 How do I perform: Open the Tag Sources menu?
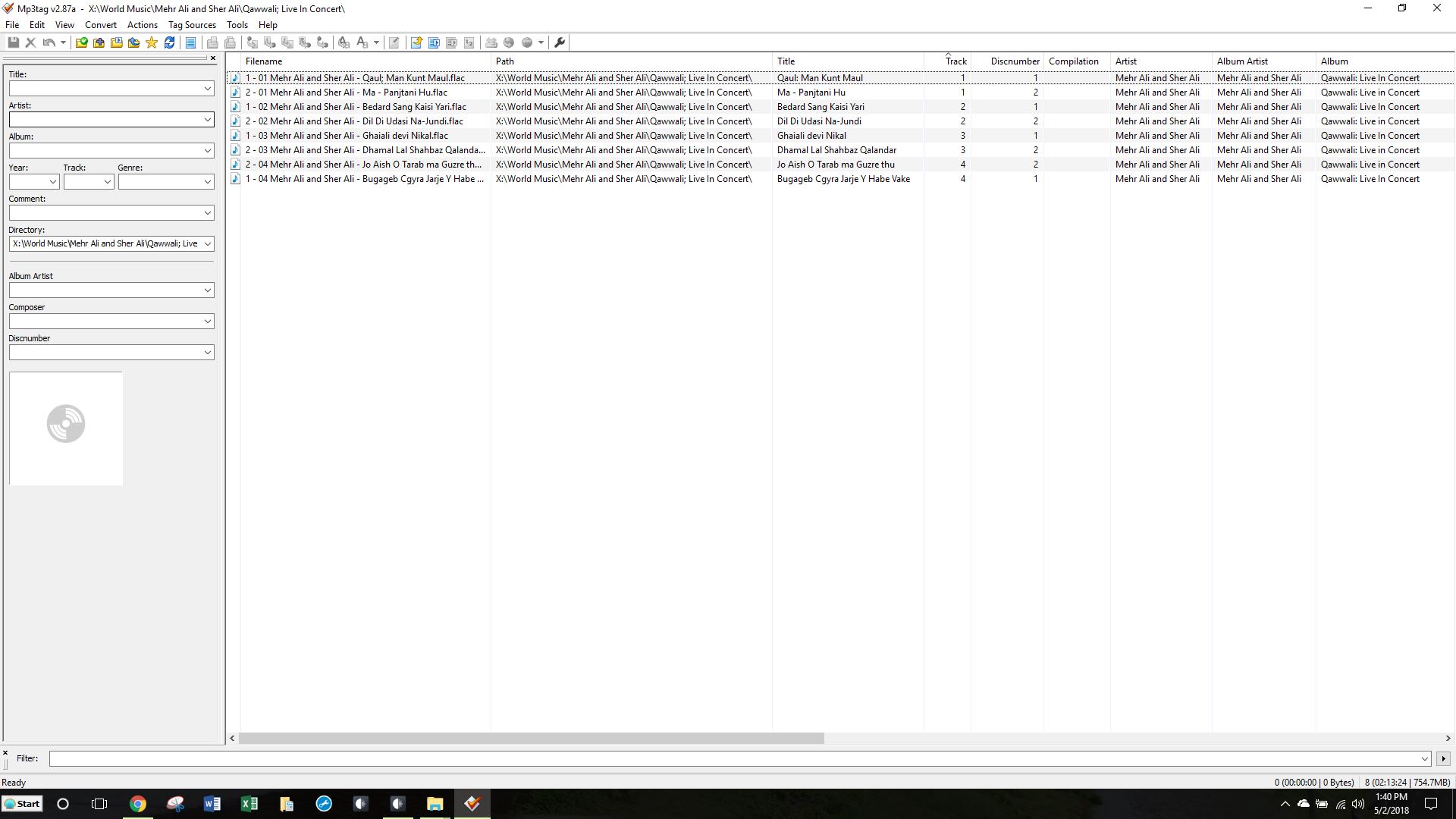(192, 25)
